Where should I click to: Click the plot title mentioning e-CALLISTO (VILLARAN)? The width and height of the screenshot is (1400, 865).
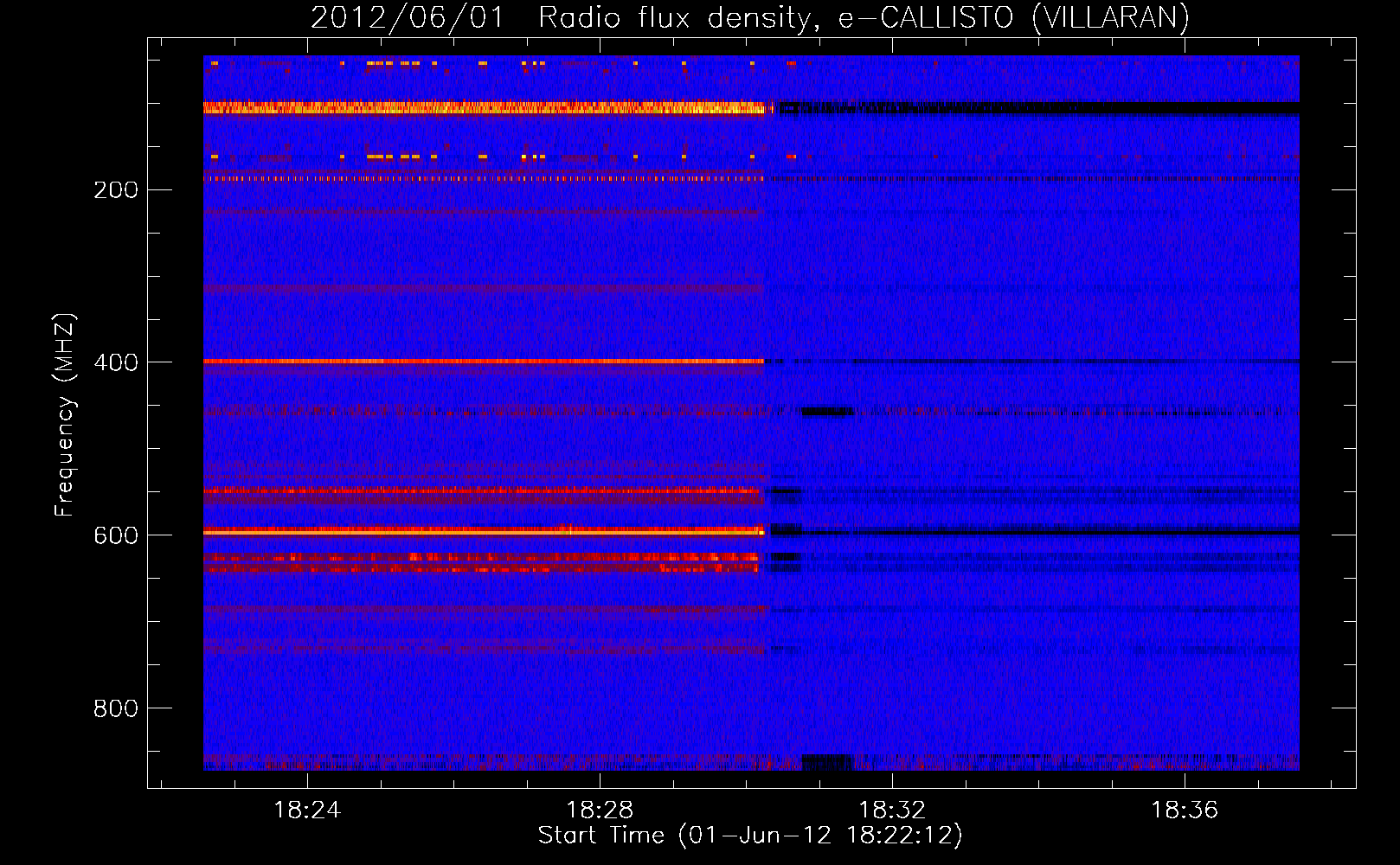point(749,17)
